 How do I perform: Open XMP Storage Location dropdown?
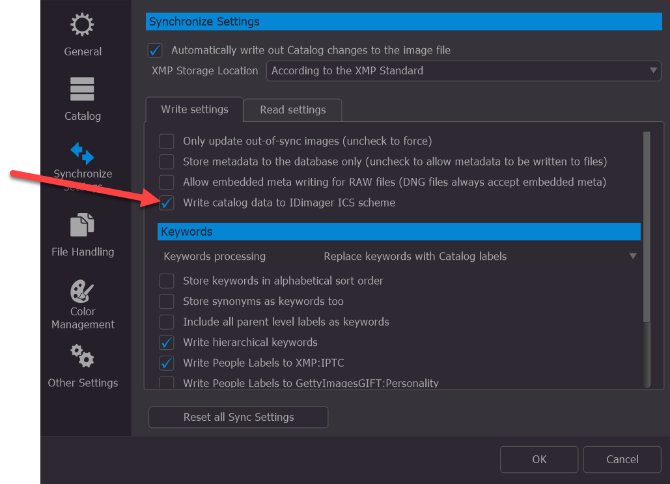coord(464,70)
